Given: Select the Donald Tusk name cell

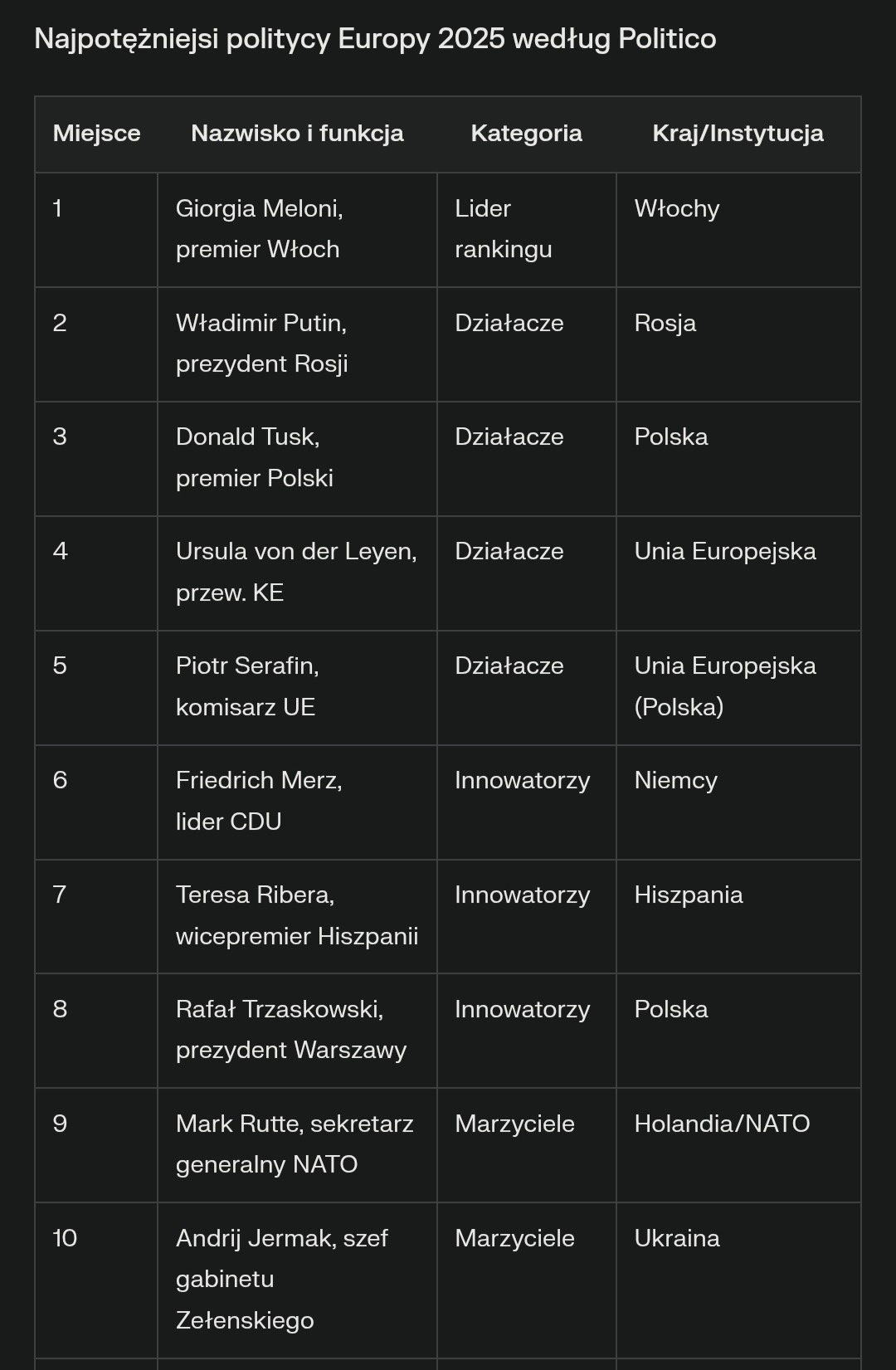Looking at the screenshot, I should click(254, 457).
